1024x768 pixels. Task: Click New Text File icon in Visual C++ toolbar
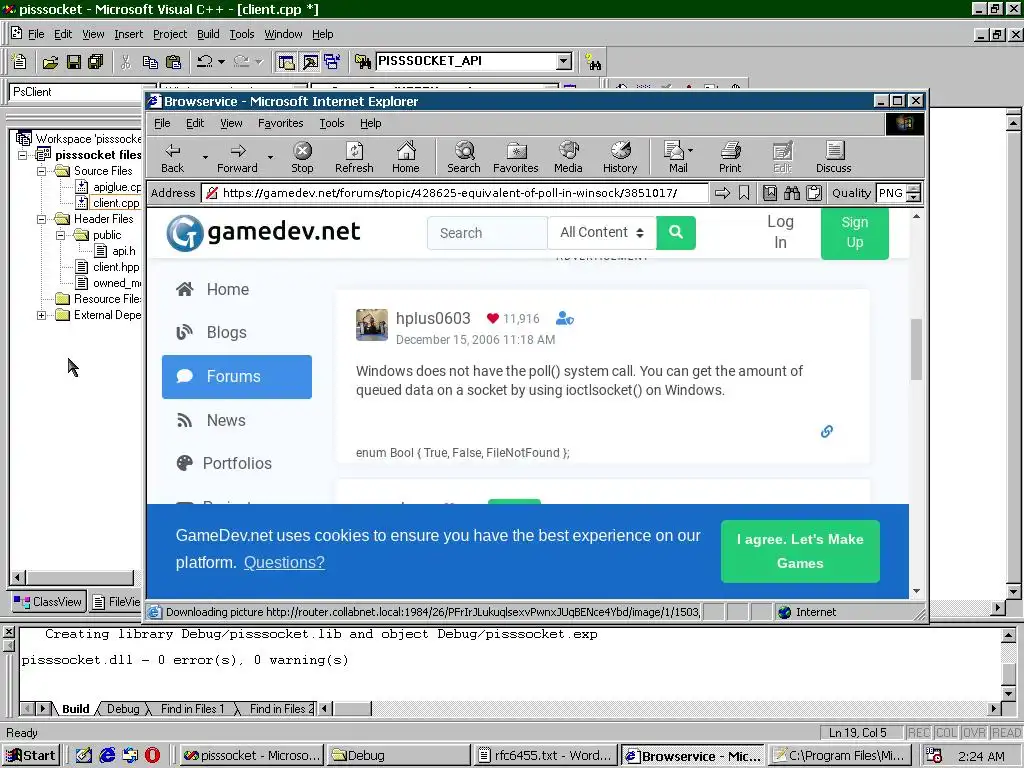click(20, 62)
